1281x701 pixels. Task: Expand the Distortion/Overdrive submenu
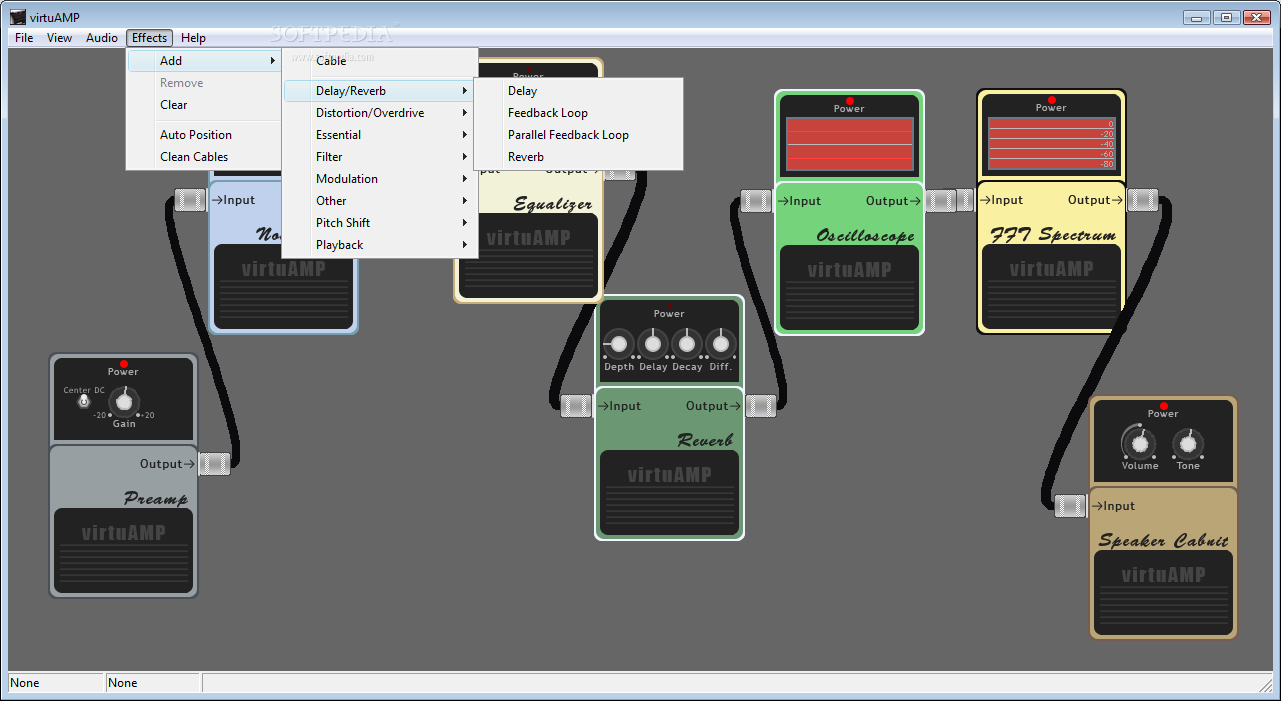380,113
